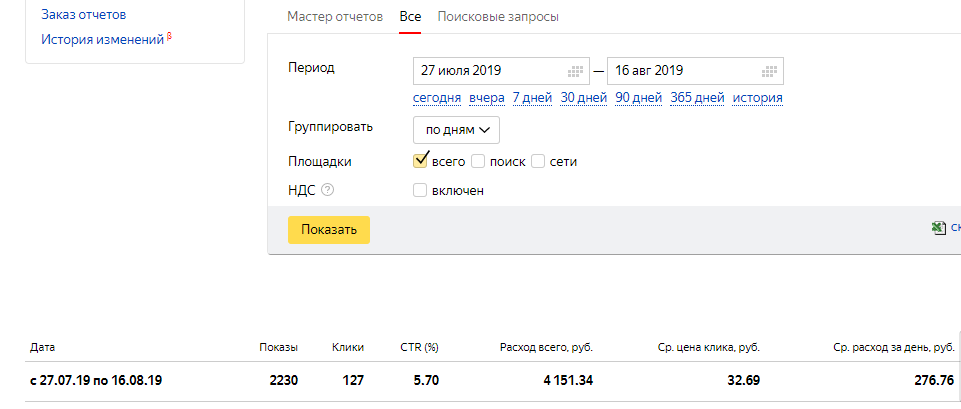Uncheck the 'всего' checkbox
The width and height of the screenshot is (961, 409).
(421, 160)
